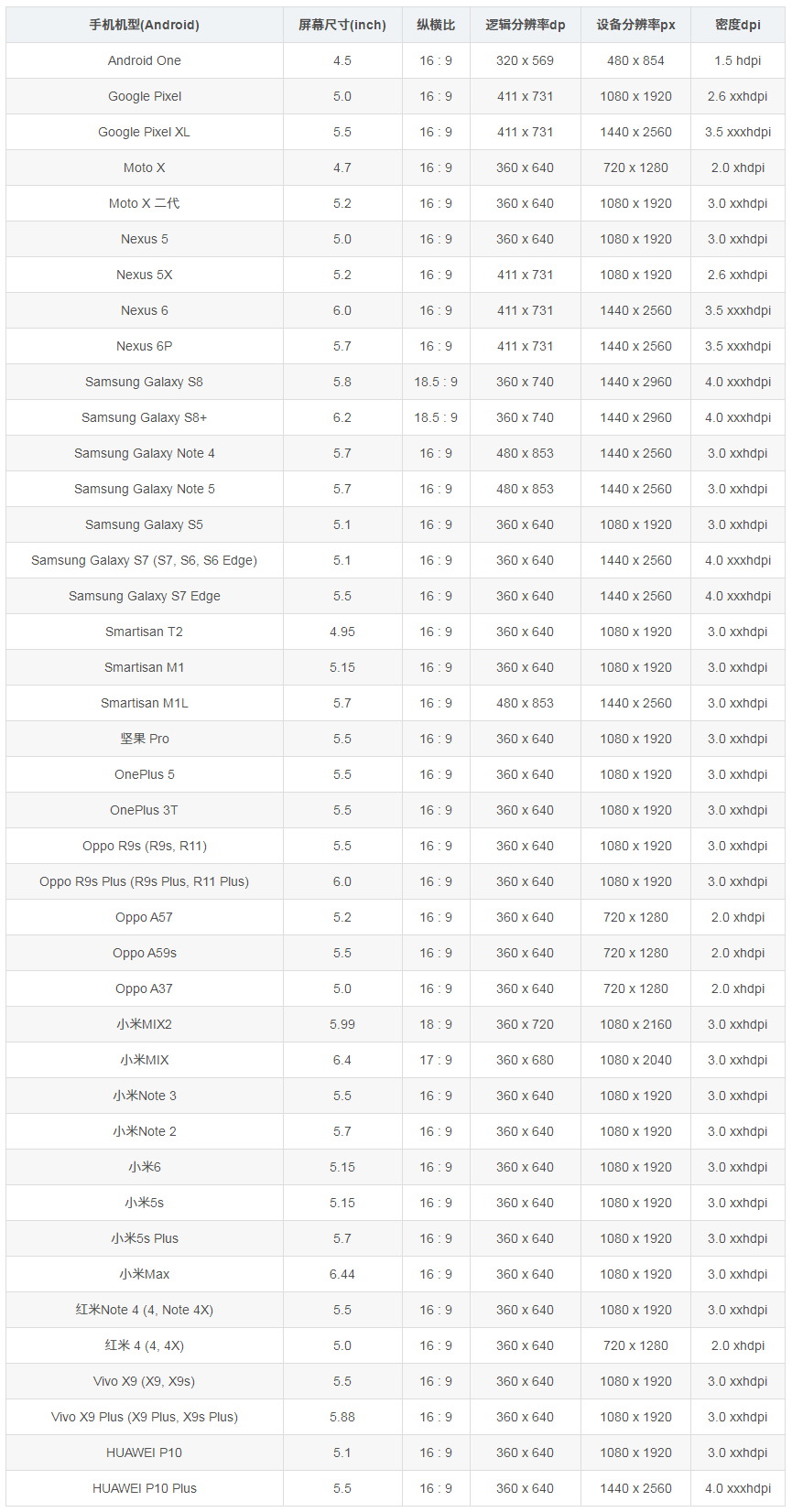Click the 6.44 screen size cell

pos(342,1274)
